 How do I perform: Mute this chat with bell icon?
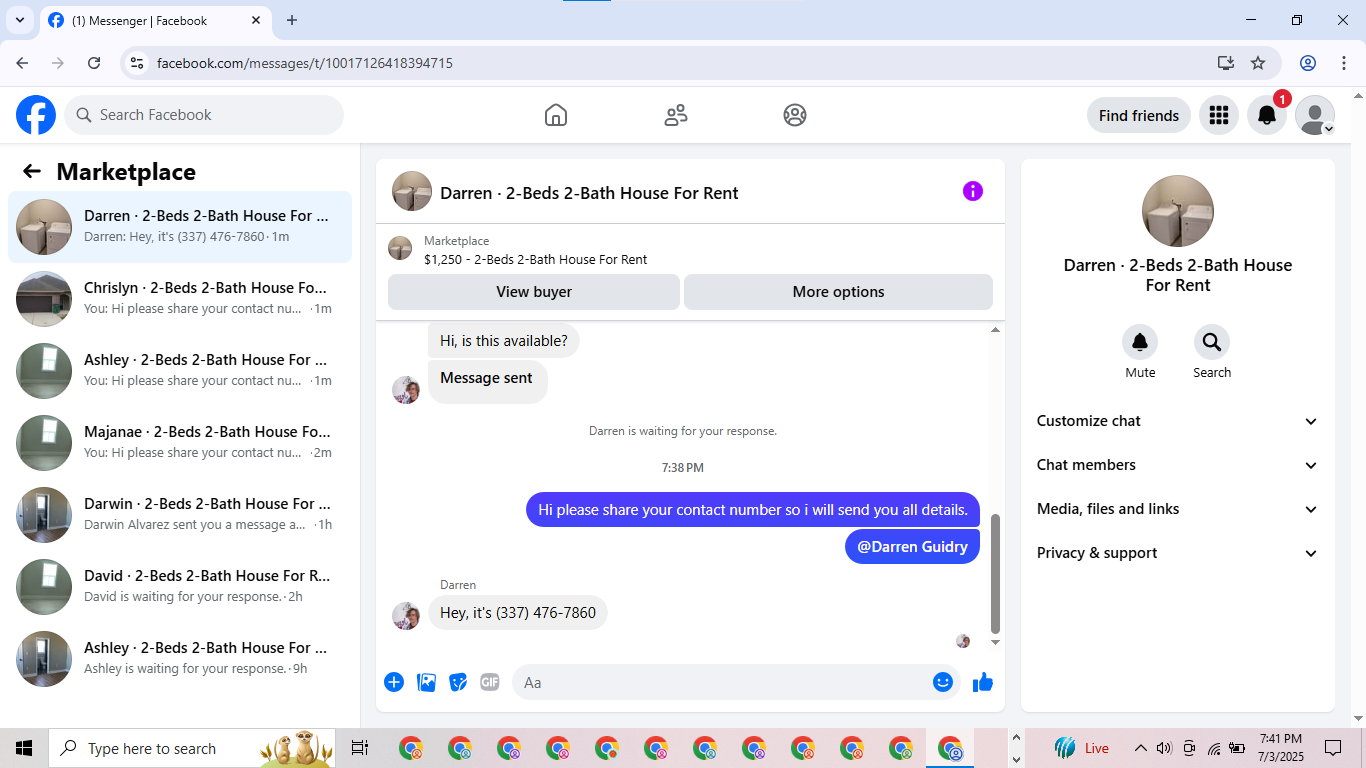[1140, 343]
